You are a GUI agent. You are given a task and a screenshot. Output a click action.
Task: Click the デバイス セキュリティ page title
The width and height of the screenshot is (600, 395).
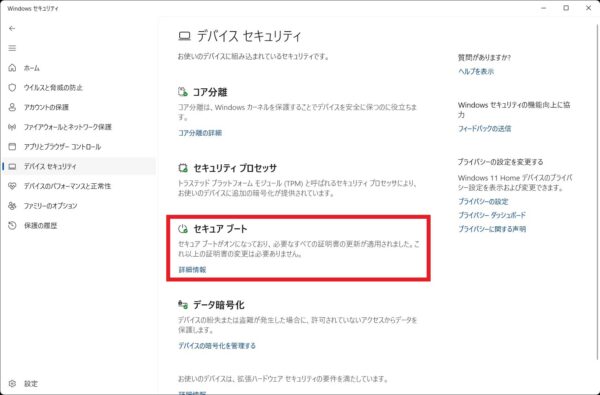[249, 36]
